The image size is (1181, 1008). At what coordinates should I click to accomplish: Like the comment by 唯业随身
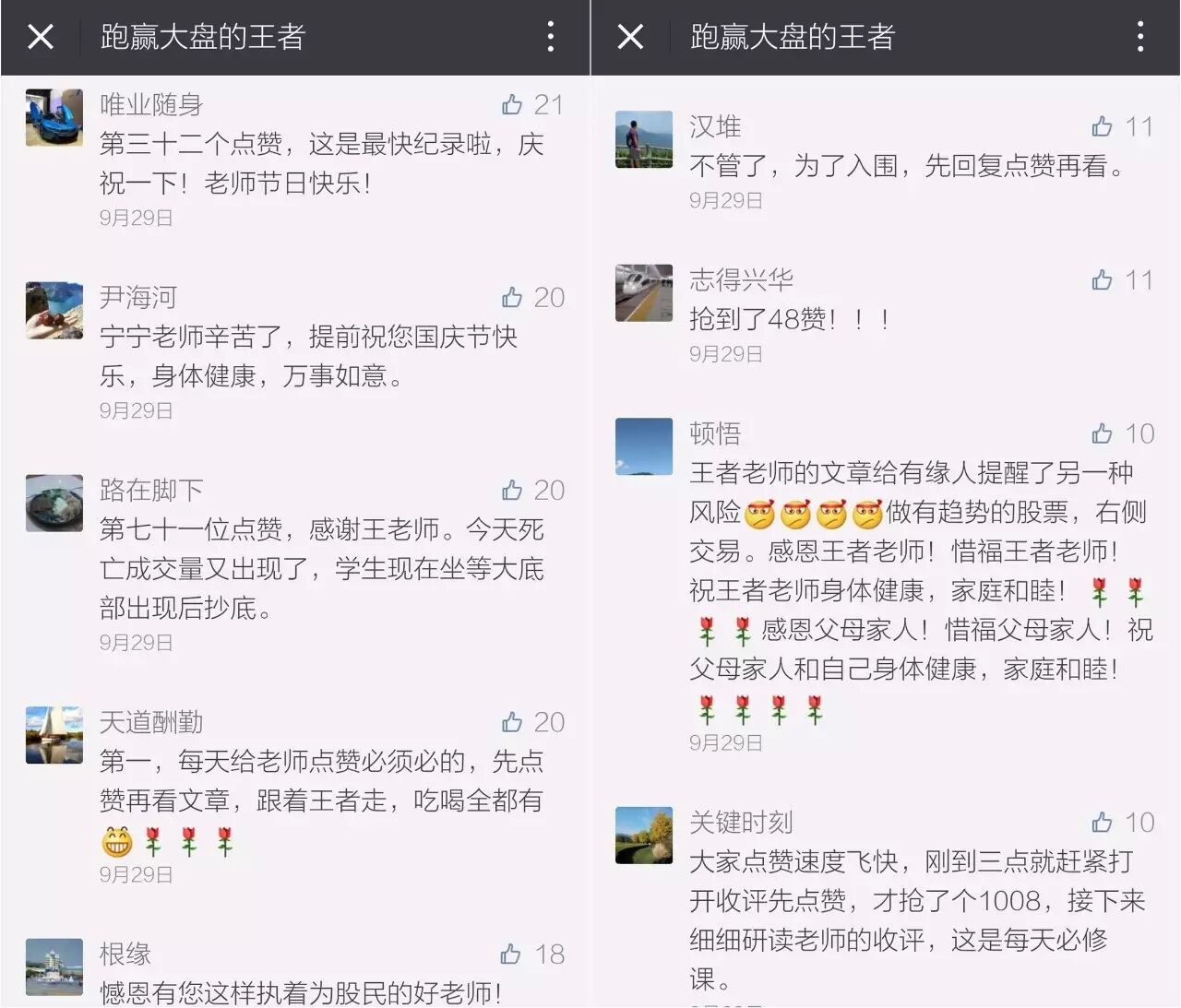[x=513, y=104]
